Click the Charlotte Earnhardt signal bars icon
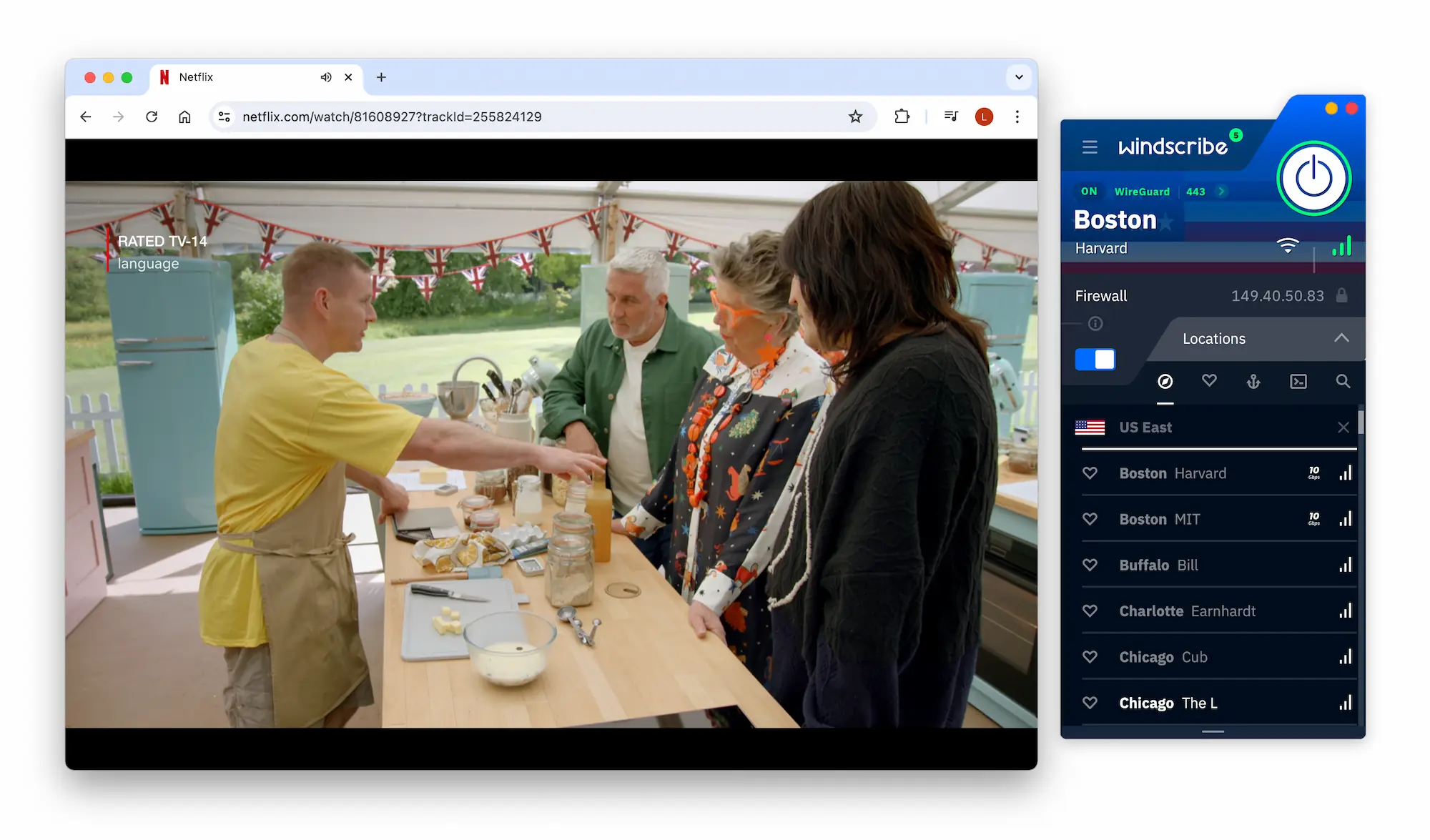 [x=1346, y=611]
